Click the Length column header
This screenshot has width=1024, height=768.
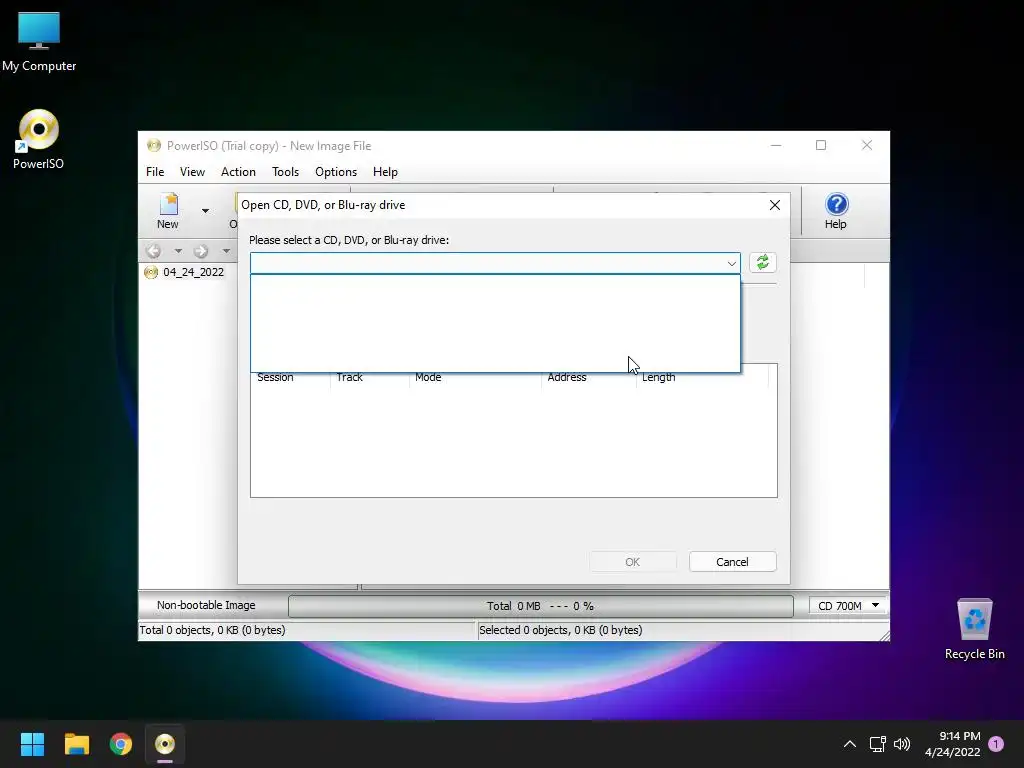pos(703,377)
